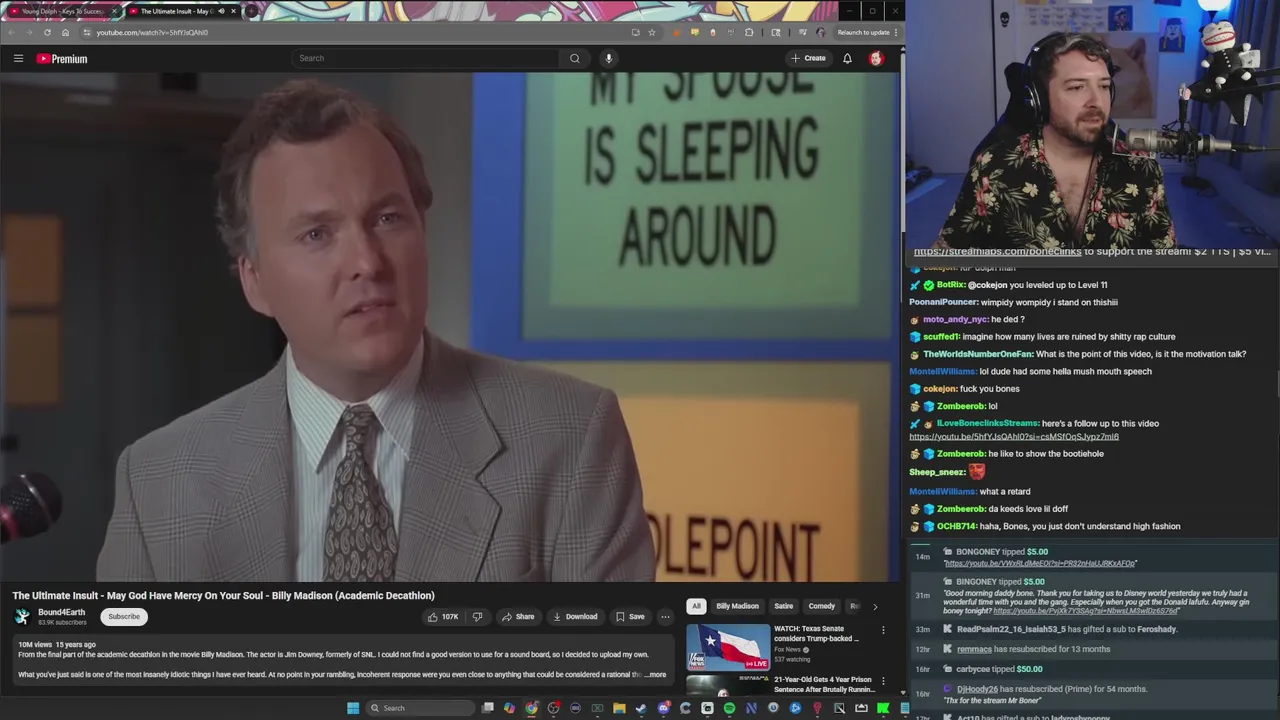1280x720 pixels.
Task: Open the streamlabs link in stream overlay
Action: point(997,252)
